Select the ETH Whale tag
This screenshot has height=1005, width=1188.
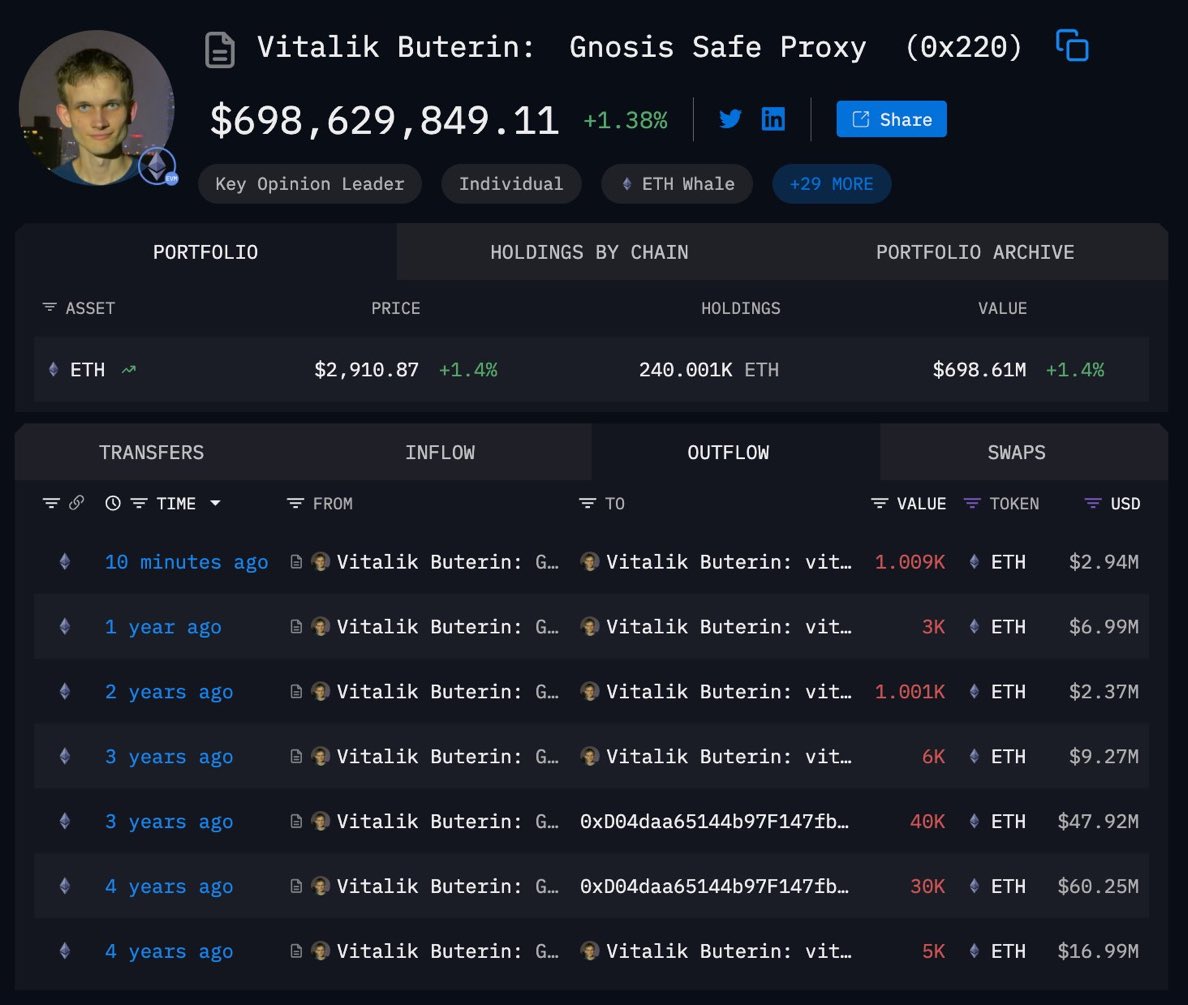click(x=677, y=183)
